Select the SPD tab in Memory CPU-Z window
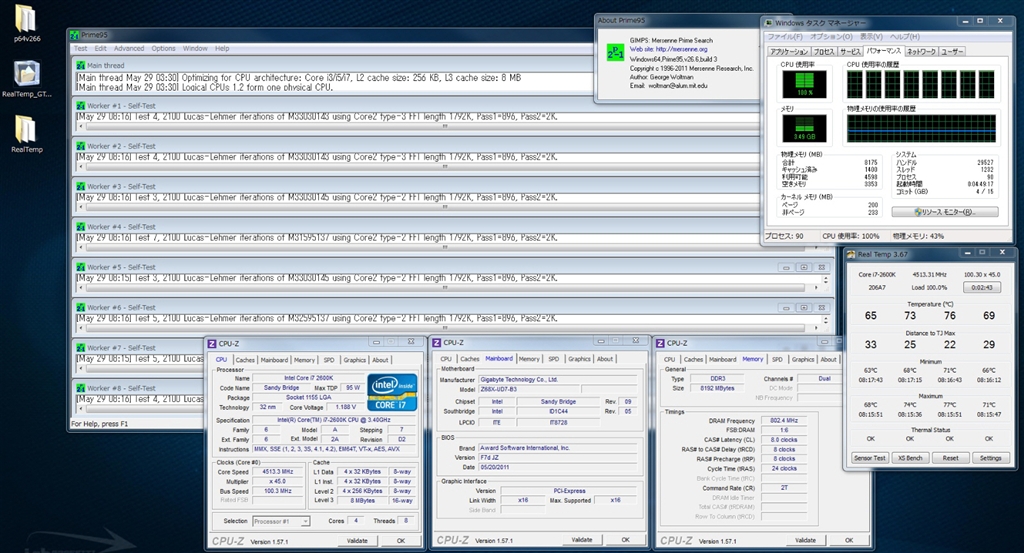Image resolution: width=1024 pixels, height=553 pixels. coord(777,359)
